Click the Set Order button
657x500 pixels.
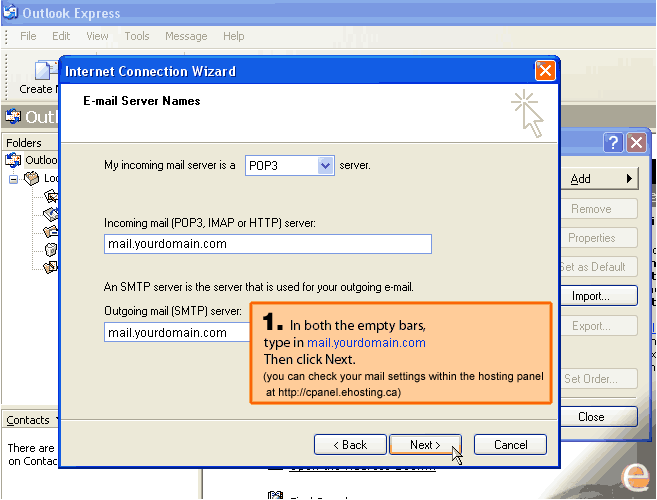click(x=599, y=379)
